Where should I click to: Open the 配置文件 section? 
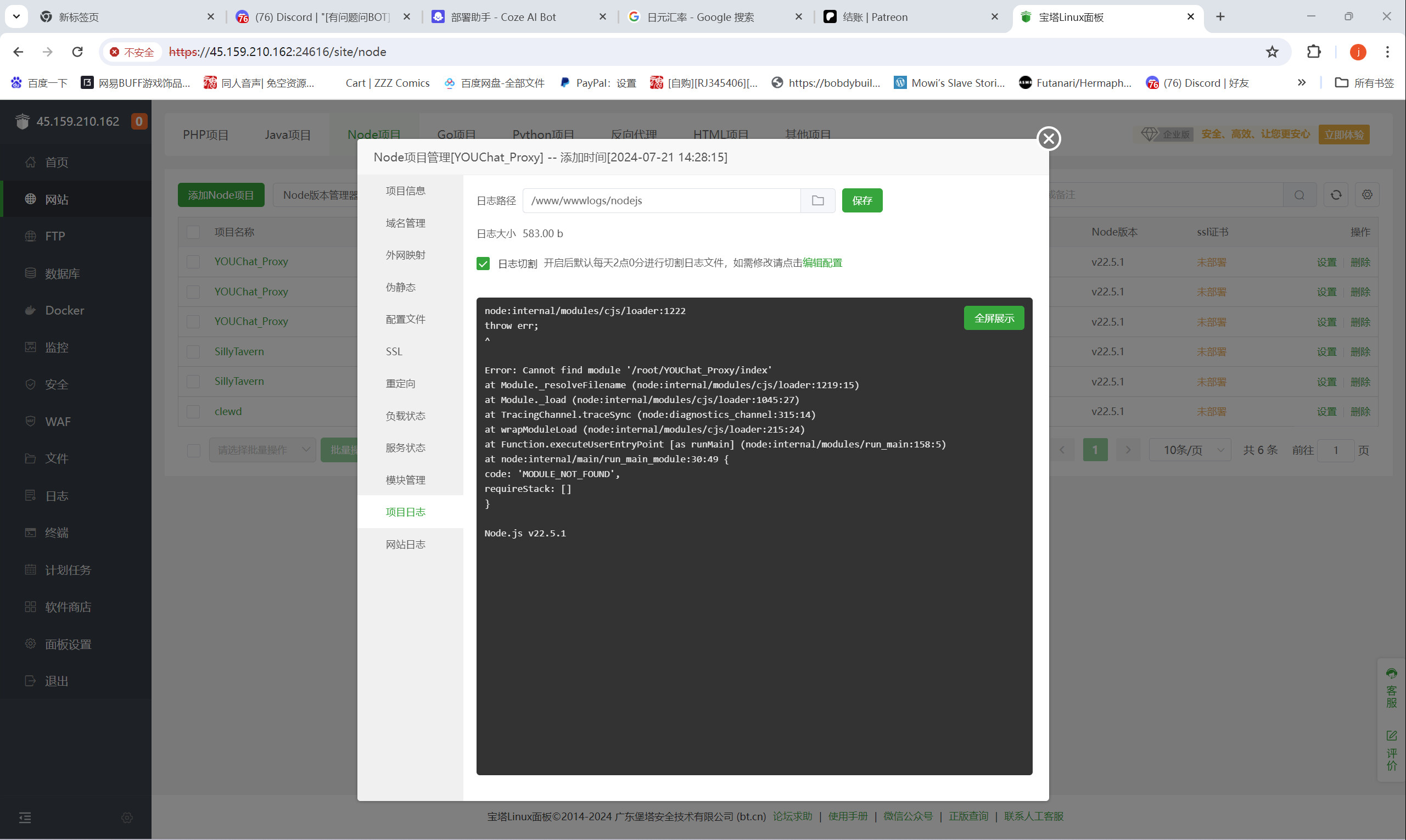405,319
